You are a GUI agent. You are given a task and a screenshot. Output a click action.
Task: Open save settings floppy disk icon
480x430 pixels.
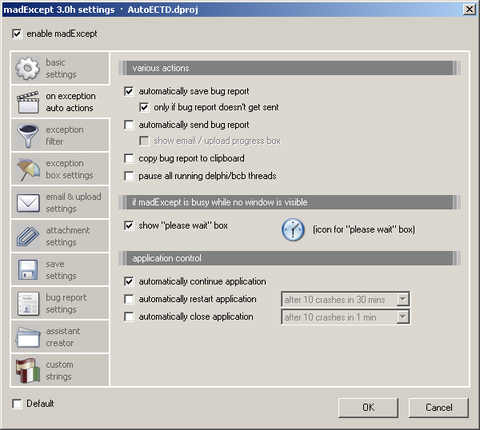[28, 270]
